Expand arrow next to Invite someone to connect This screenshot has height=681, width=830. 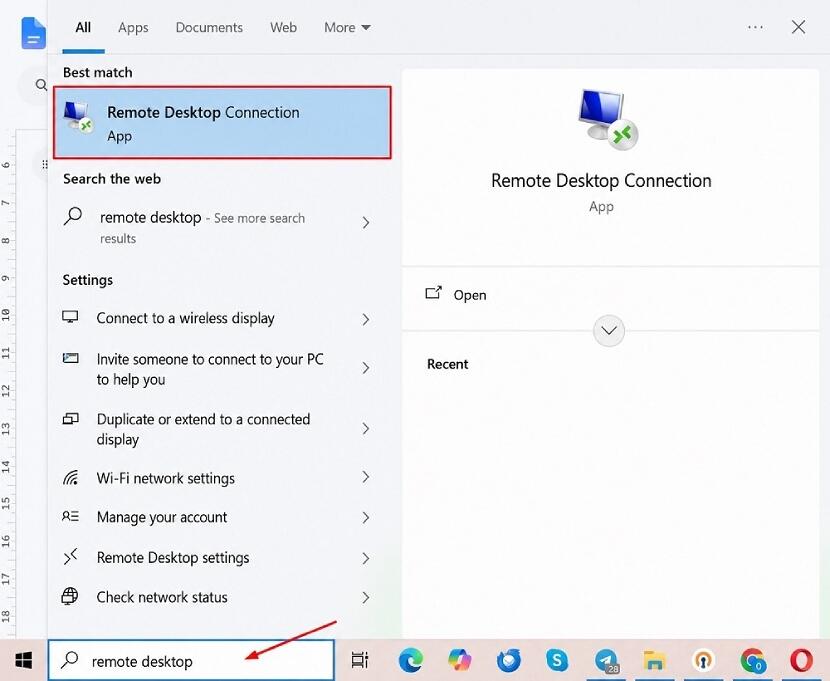pyautogui.click(x=366, y=368)
